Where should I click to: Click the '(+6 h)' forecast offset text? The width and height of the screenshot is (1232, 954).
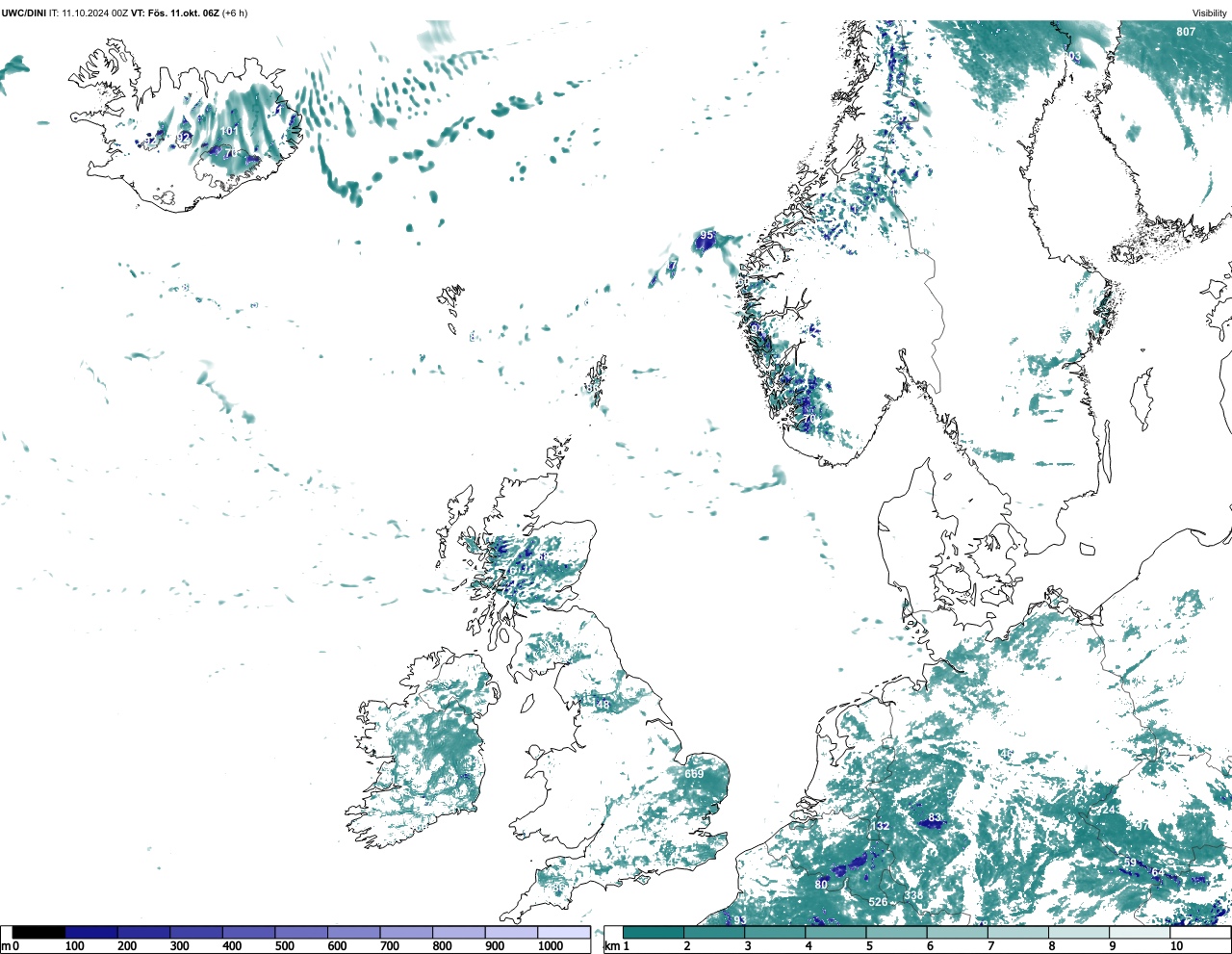pos(236,12)
